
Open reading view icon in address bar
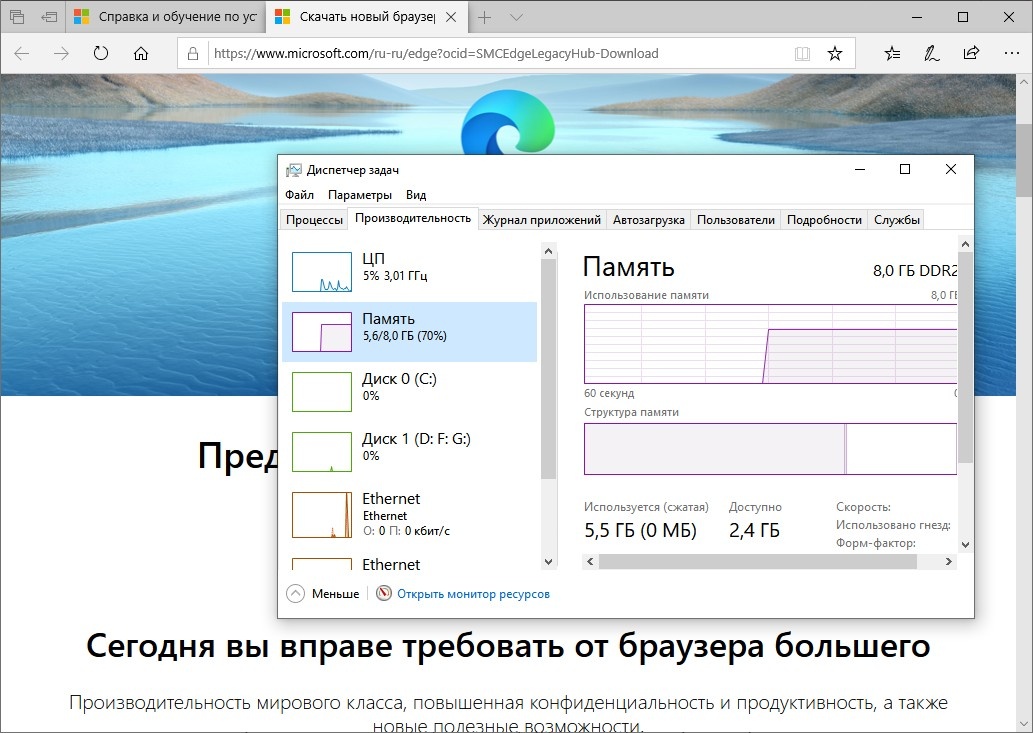point(802,54)
